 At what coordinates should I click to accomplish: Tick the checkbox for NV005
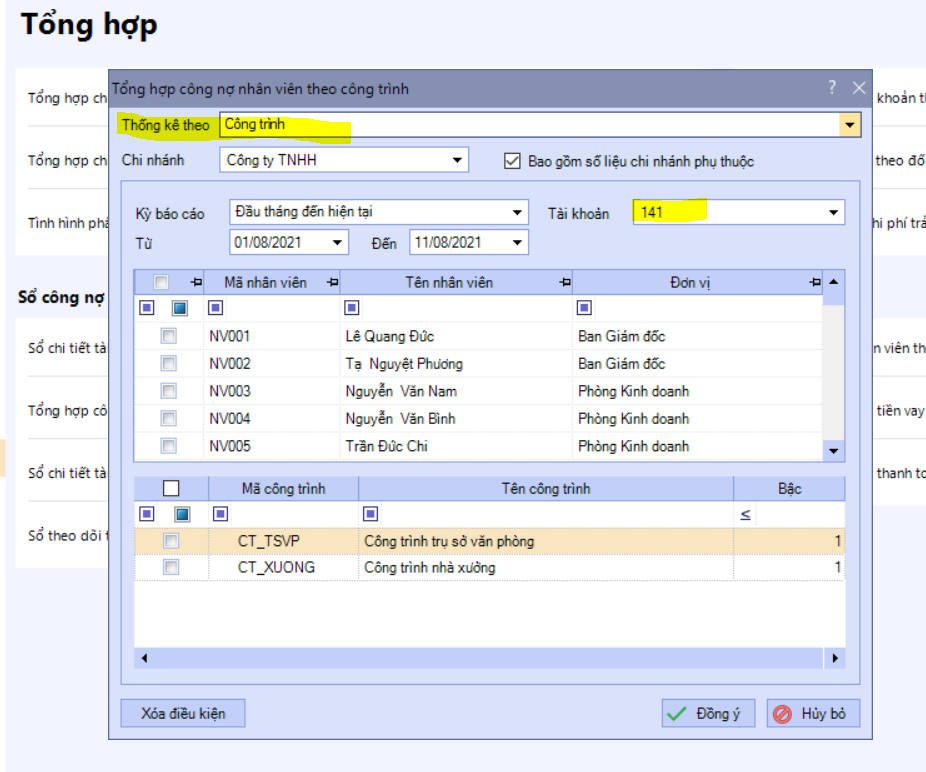168,445
